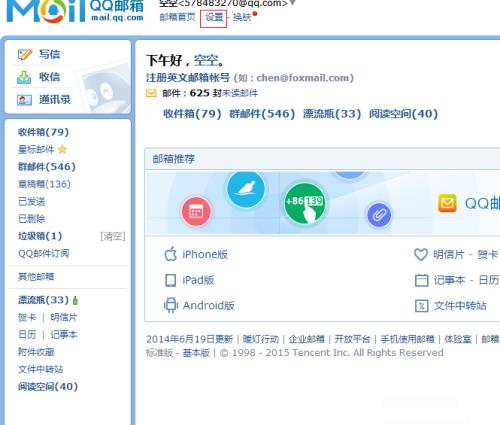The height and width of the screenshot is (425, 500).
Task: Click the Apple icon for iPhone版
Action: tap(171, 254)
